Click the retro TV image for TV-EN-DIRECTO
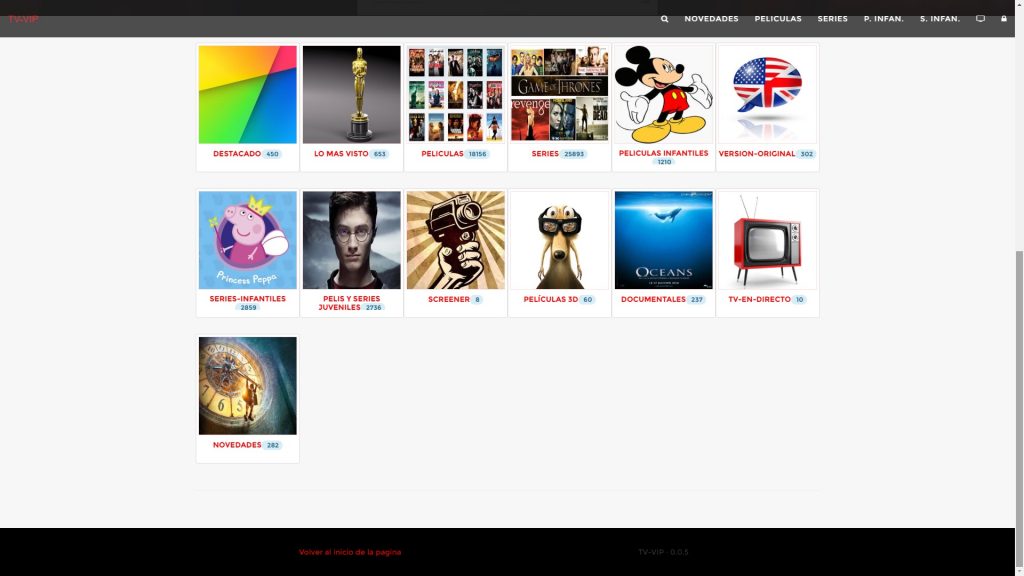The image size is (1024, 576). click(x=766, y=239)
